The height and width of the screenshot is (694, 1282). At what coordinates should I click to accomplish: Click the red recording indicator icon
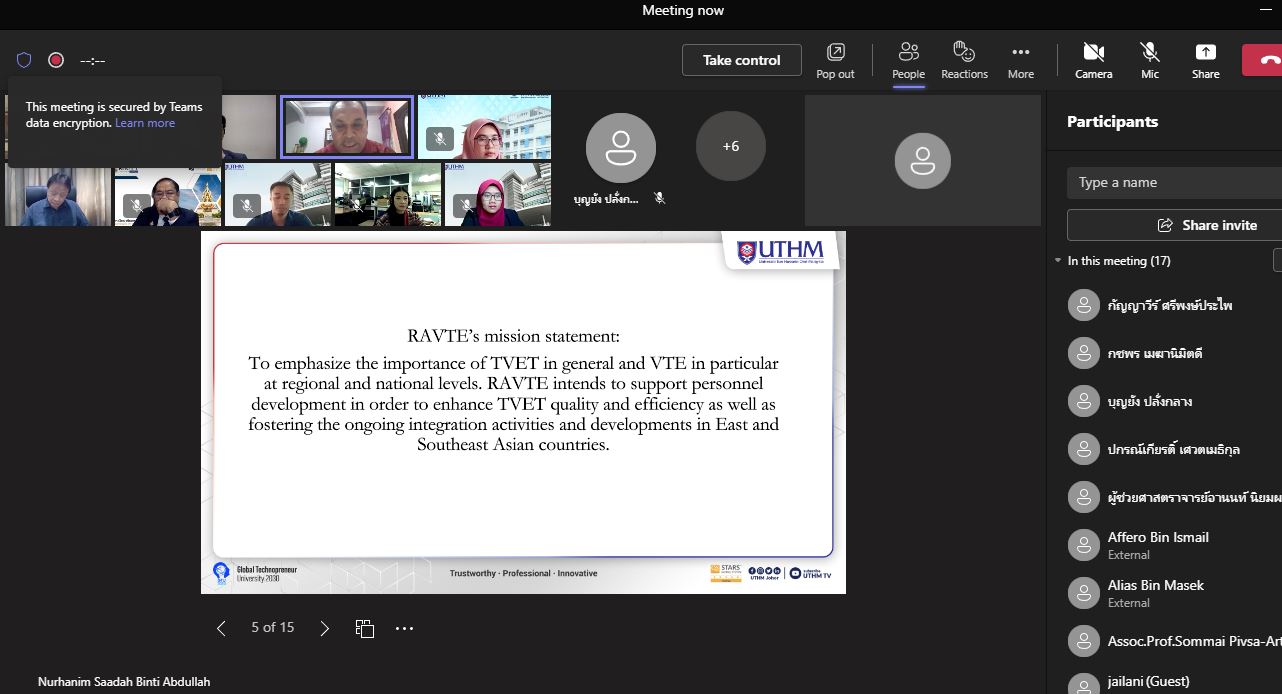click(56, 60)
